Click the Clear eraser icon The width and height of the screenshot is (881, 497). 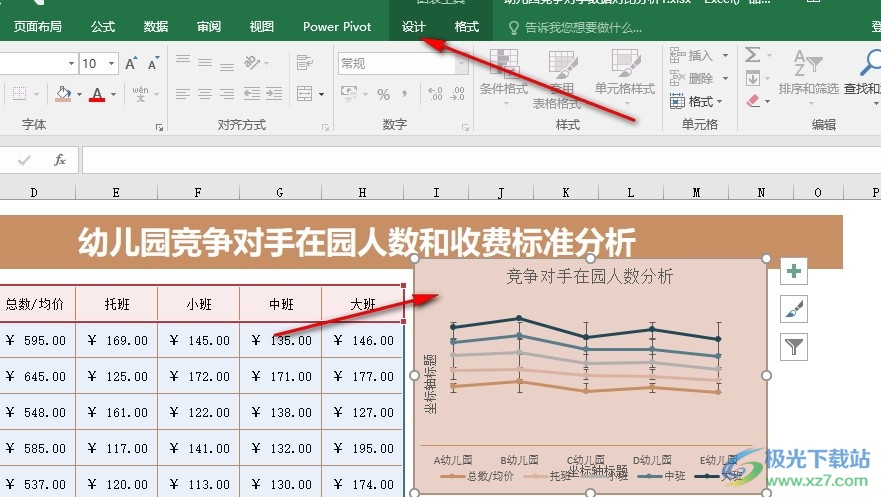pyautogui.click(x=753, y=101)
